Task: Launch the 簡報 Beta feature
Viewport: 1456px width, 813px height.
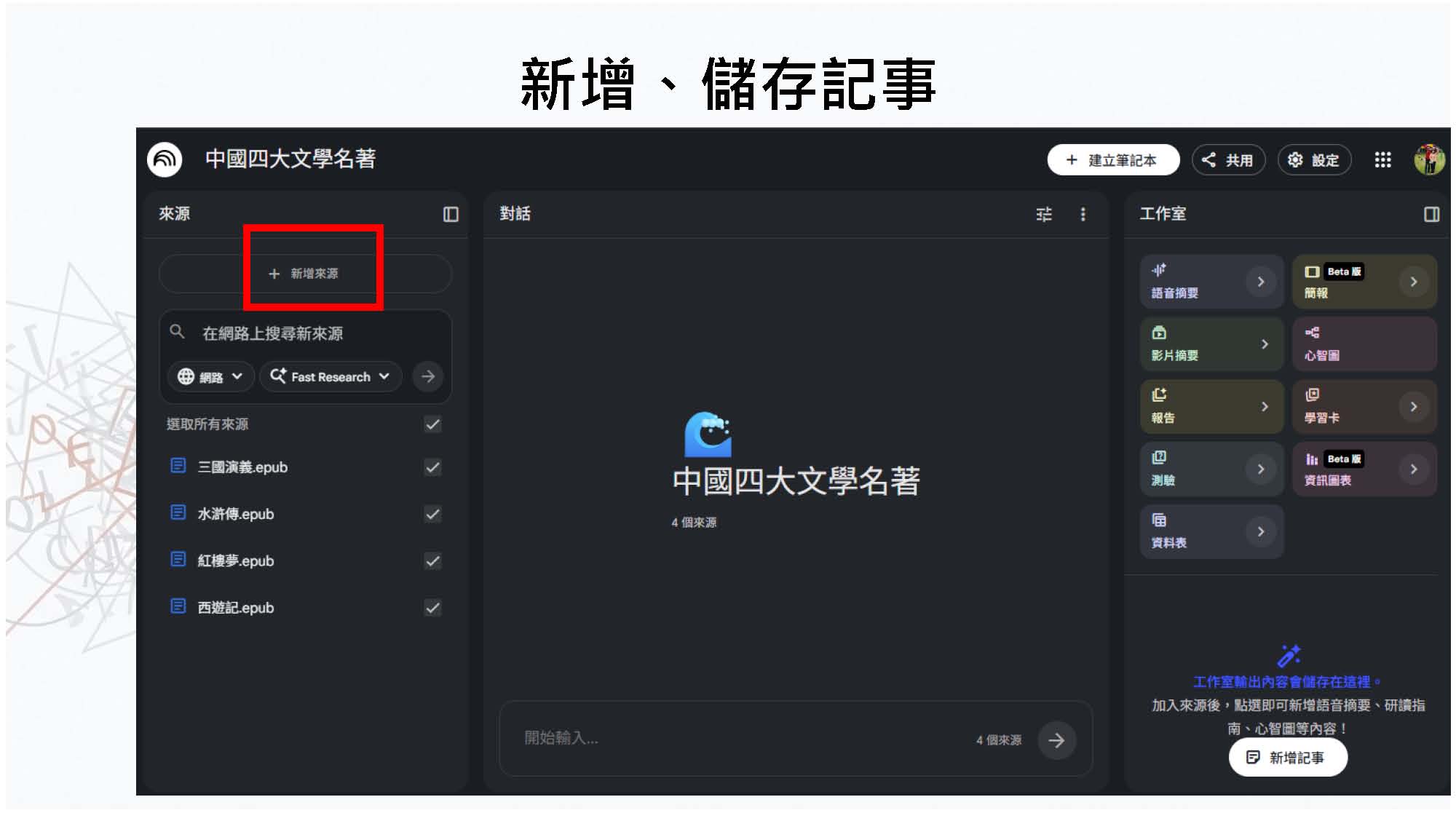Action: coord(1364,282)
